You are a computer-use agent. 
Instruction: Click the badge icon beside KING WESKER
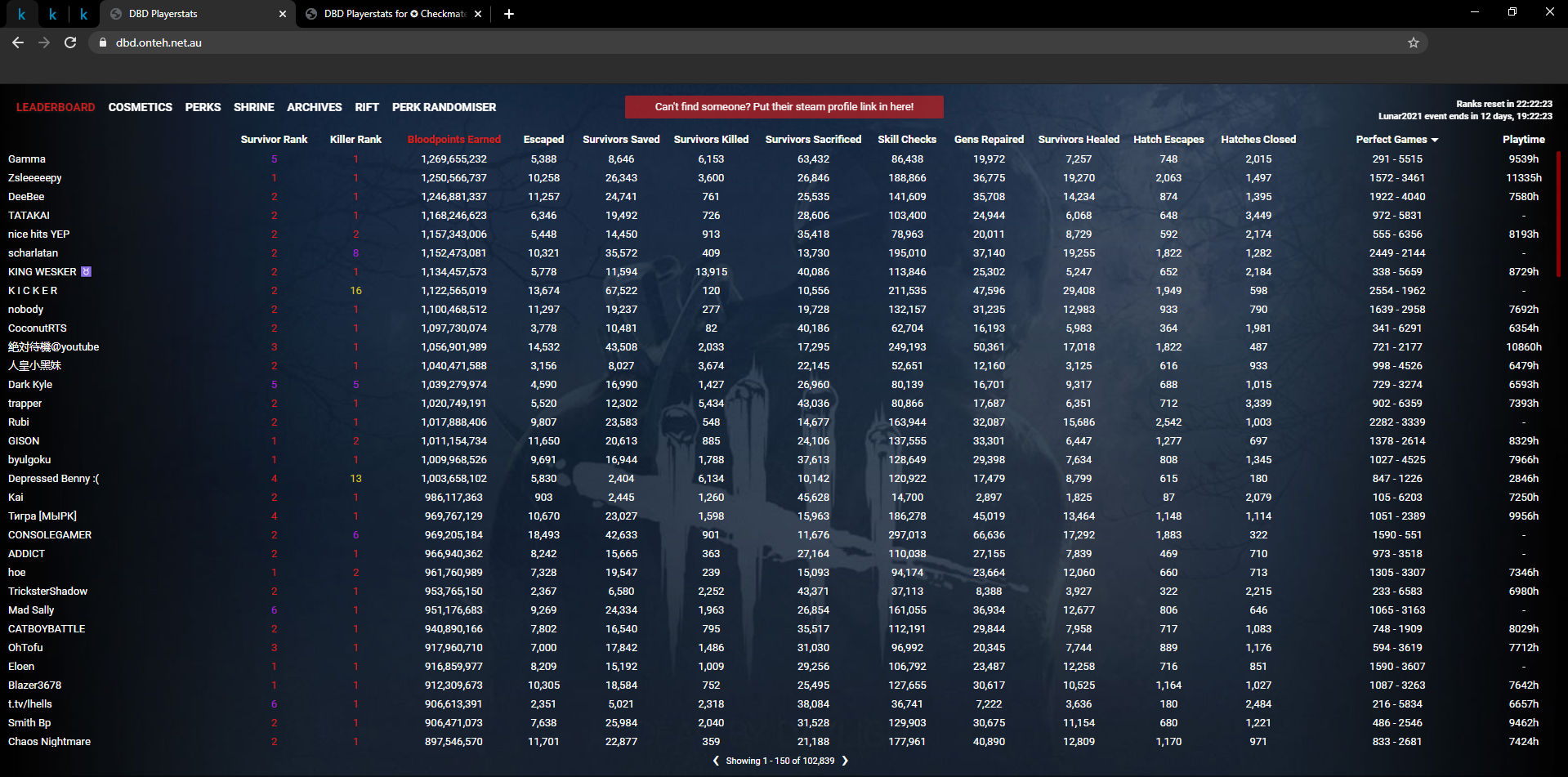pos(87,272)
